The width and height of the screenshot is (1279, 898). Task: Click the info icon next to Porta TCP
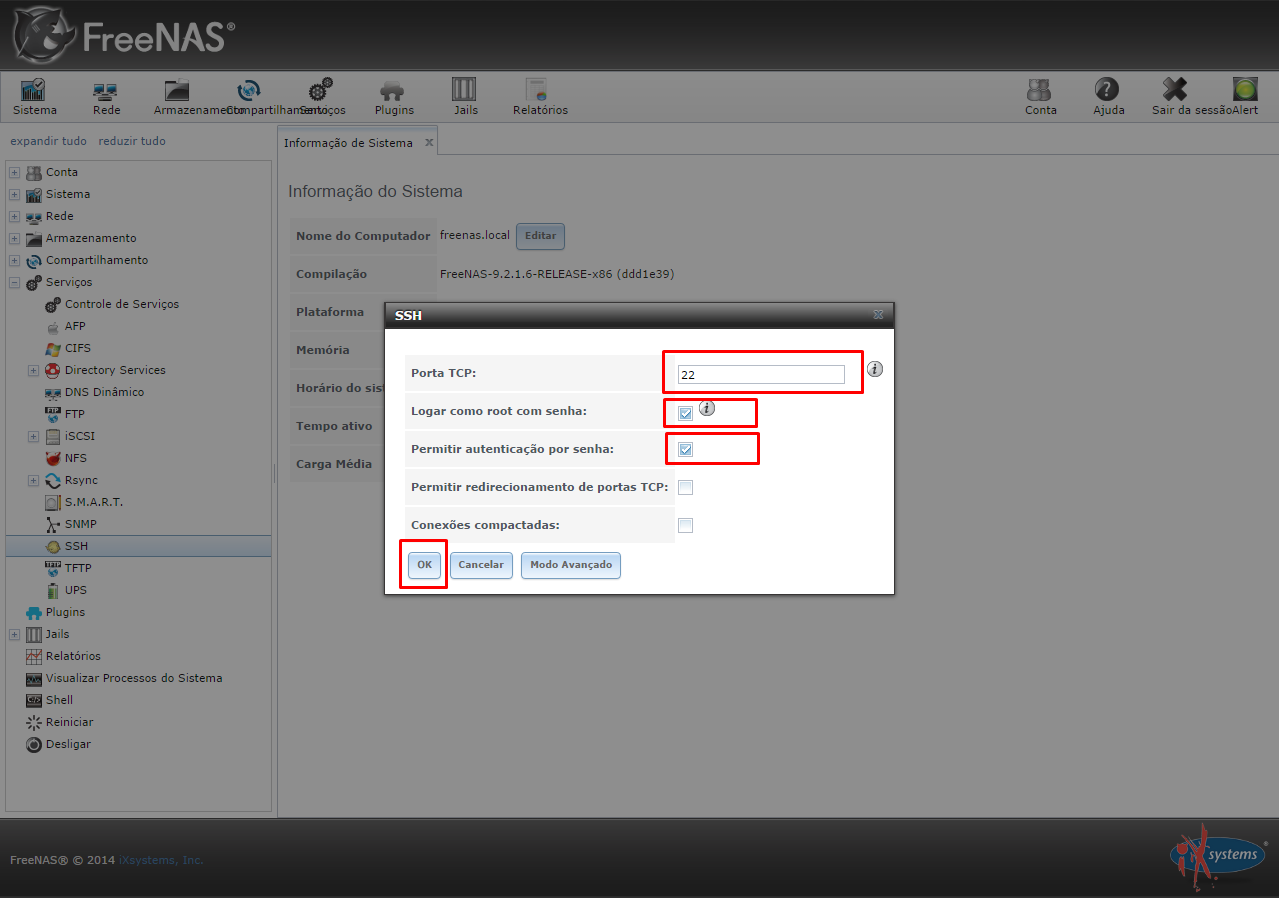point(875,369)
